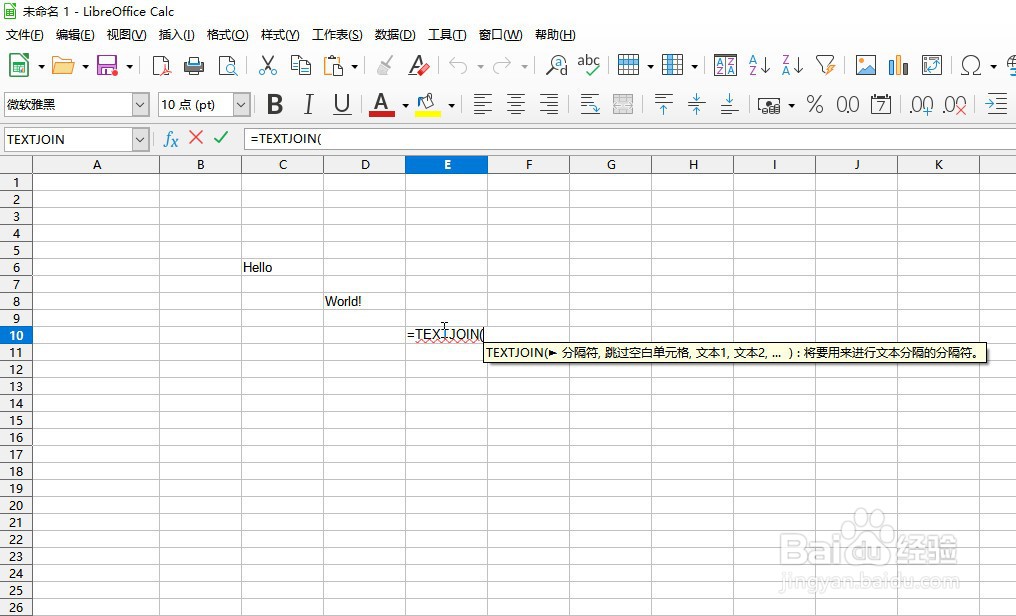Run the spelling check
The width and height of the screenshot is (1016, 616).
pos(588,65)
